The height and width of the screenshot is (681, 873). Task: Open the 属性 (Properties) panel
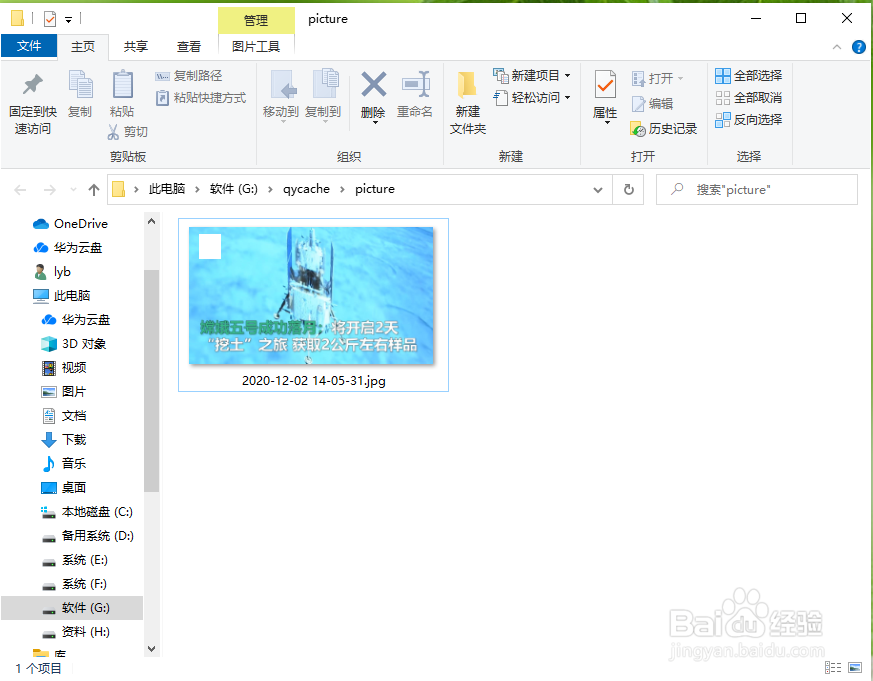pyautogui.click(x=604, y=97)
